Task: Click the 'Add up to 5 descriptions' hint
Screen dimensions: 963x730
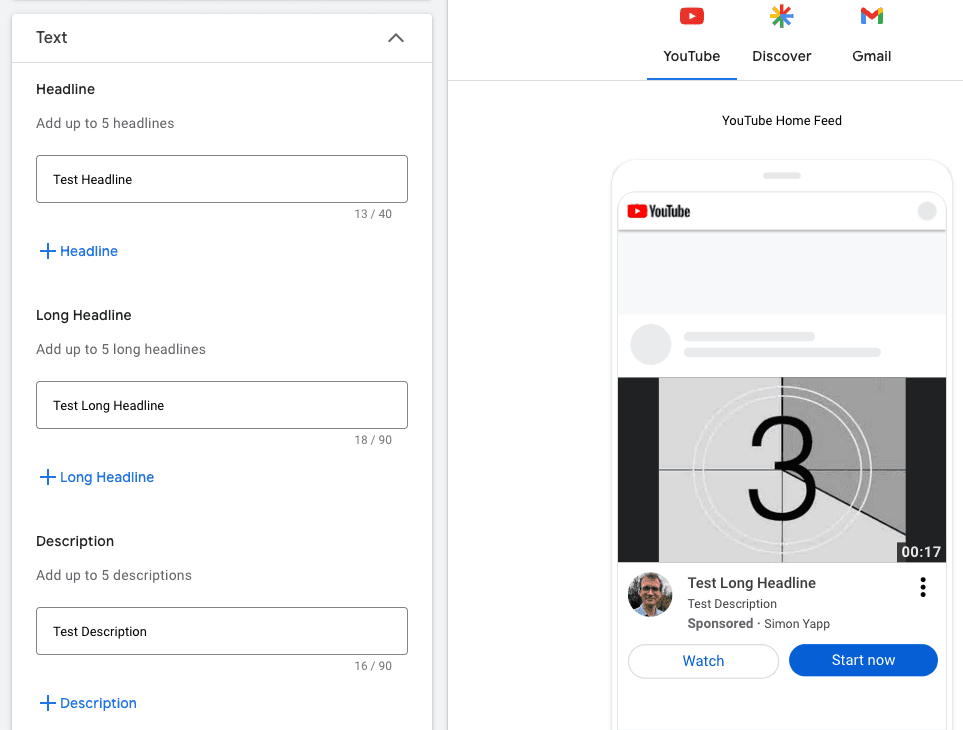Action: 114,575
